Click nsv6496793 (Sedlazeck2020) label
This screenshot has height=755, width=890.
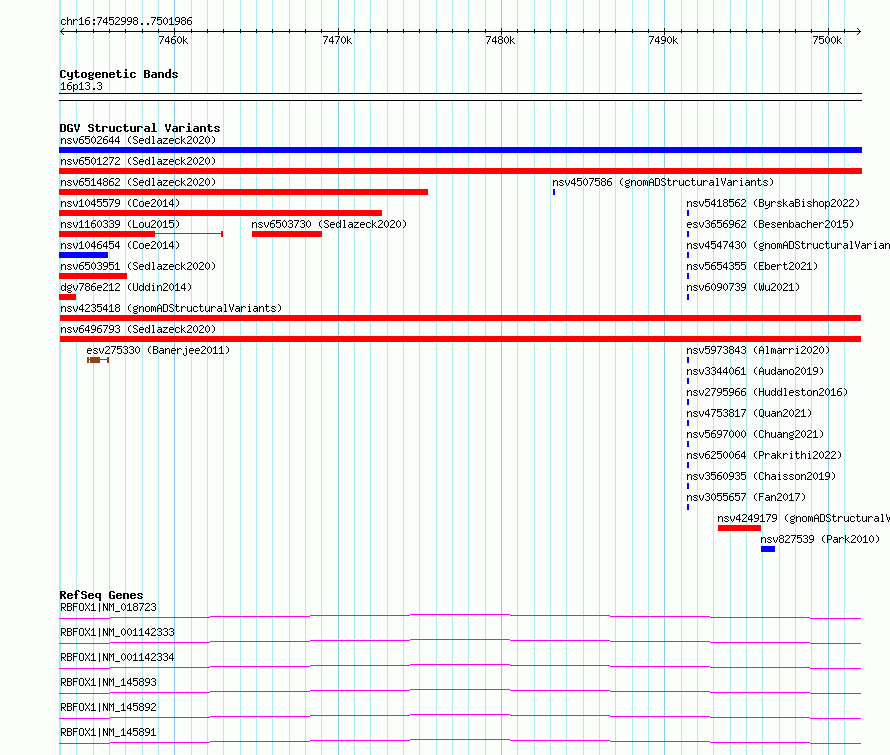(x=138, y=329)
